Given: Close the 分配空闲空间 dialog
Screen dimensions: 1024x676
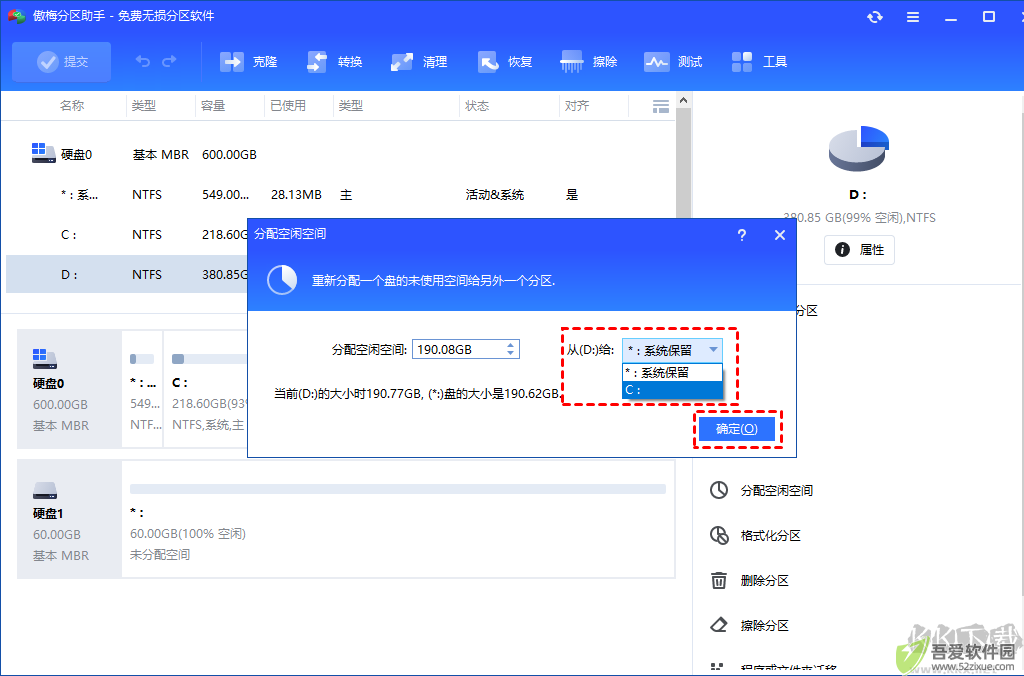Looking at the screenshot, I should [x=780, y=234].
